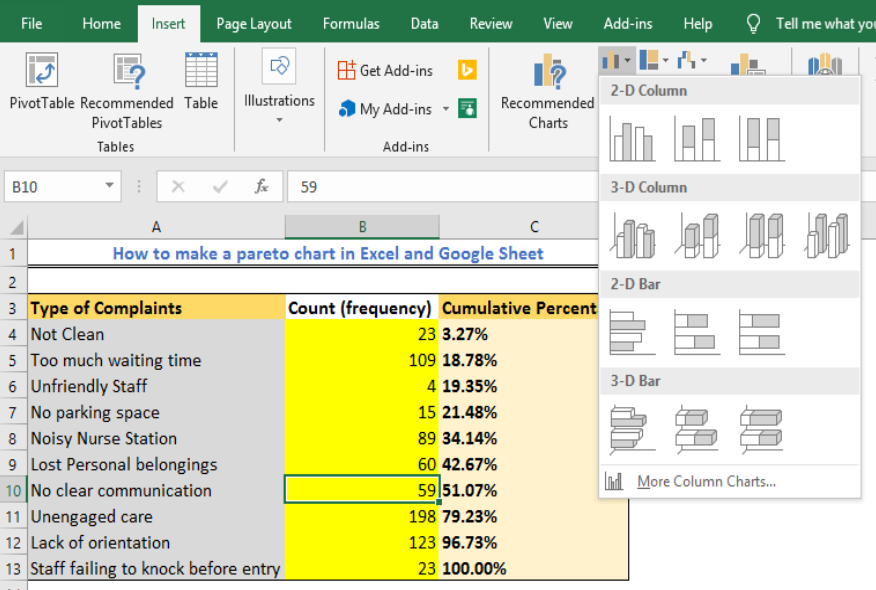This screenshot has width=876, height=590.
Task: Open the Insert Hierarchy Chart dropdown
Action: click(x=654, y=60)
